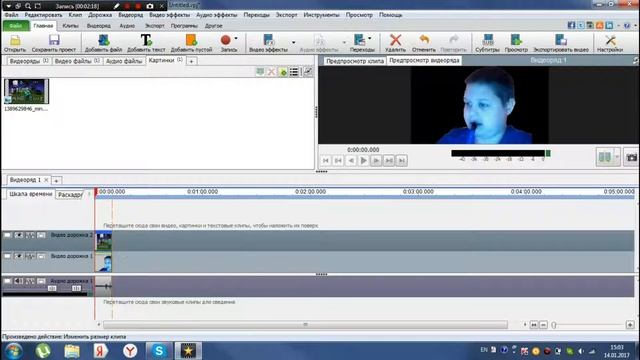Viewport: 640px width, 360px height.
Task: Open Настройки settings from the toolbar
Action: (x=610, y=43)
